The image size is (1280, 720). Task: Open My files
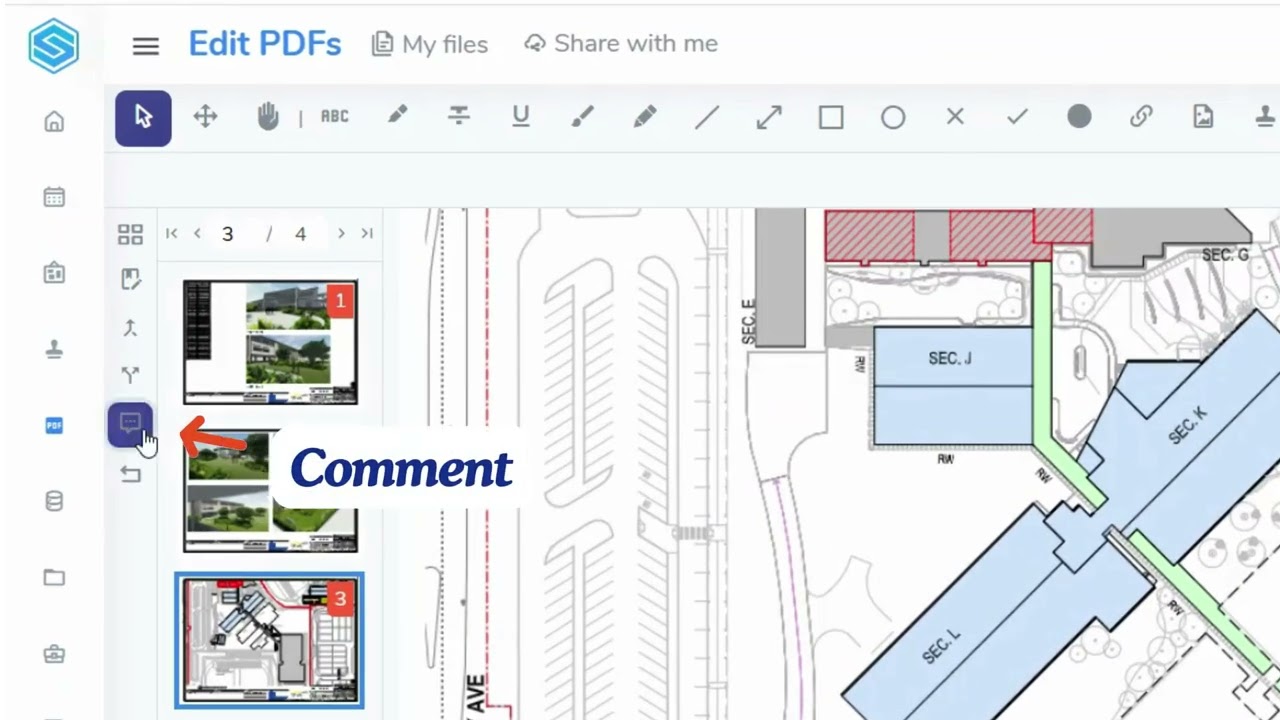[x=429, y=44]
